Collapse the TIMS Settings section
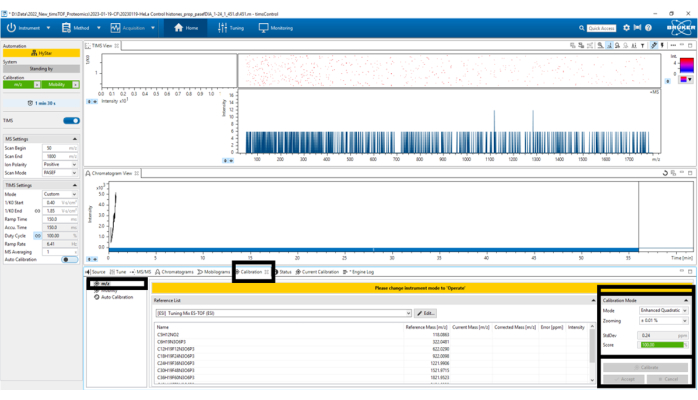The width and height of the screenshot is (698, 400). click(74, 185)
